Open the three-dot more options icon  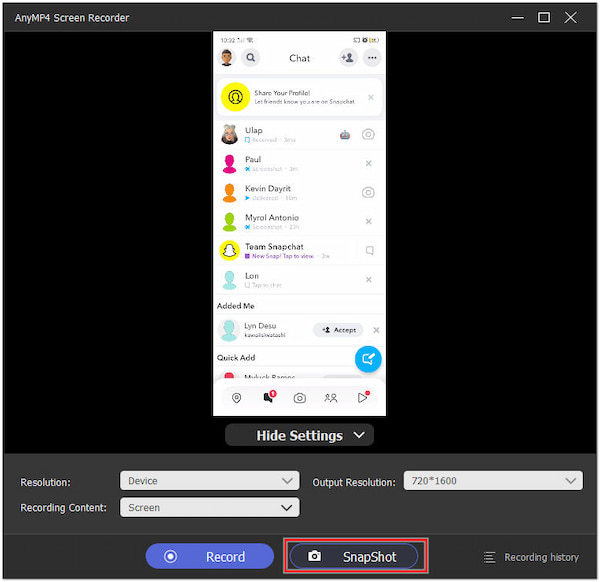coord(372,58)
